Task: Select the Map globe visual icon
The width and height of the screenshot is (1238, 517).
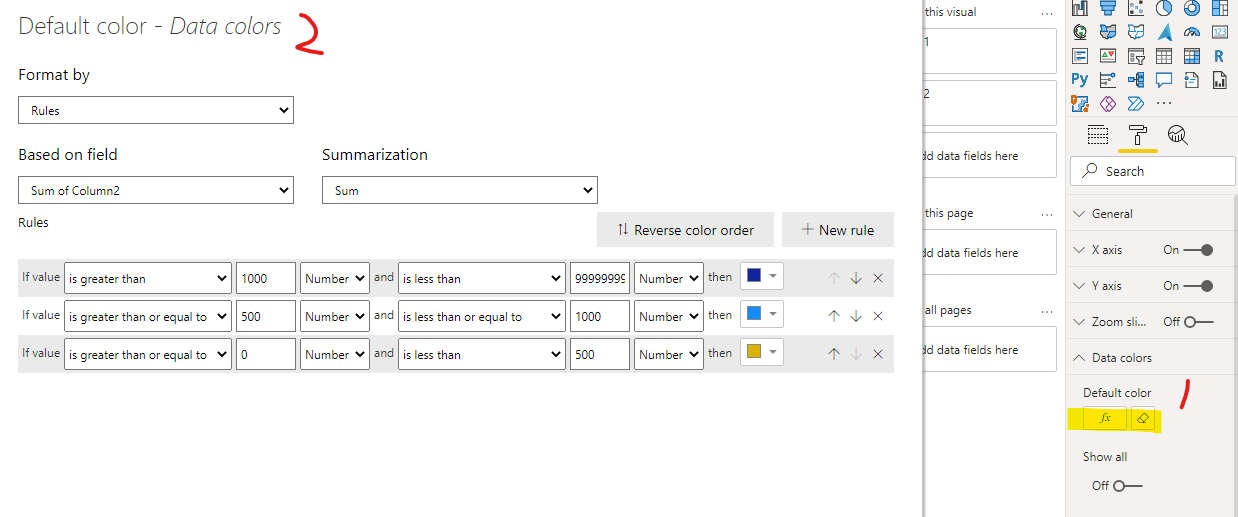Action: tap(1080, 31)
